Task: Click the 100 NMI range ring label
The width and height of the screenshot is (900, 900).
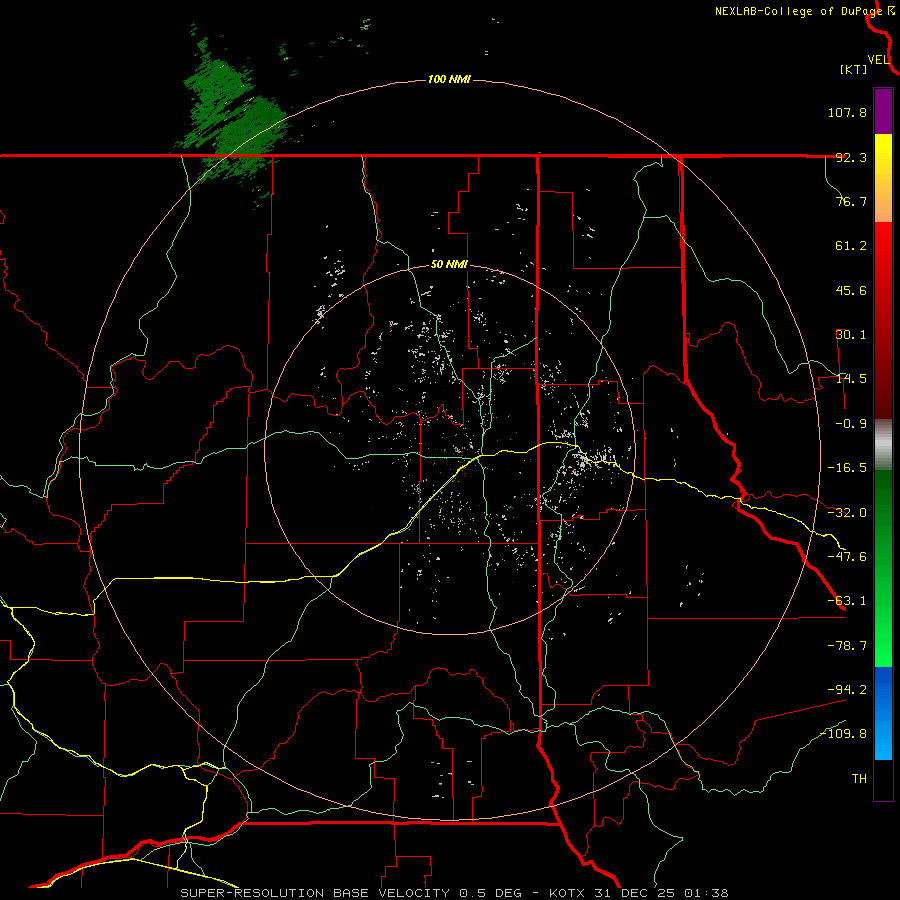Action: [x=449, y=79]
